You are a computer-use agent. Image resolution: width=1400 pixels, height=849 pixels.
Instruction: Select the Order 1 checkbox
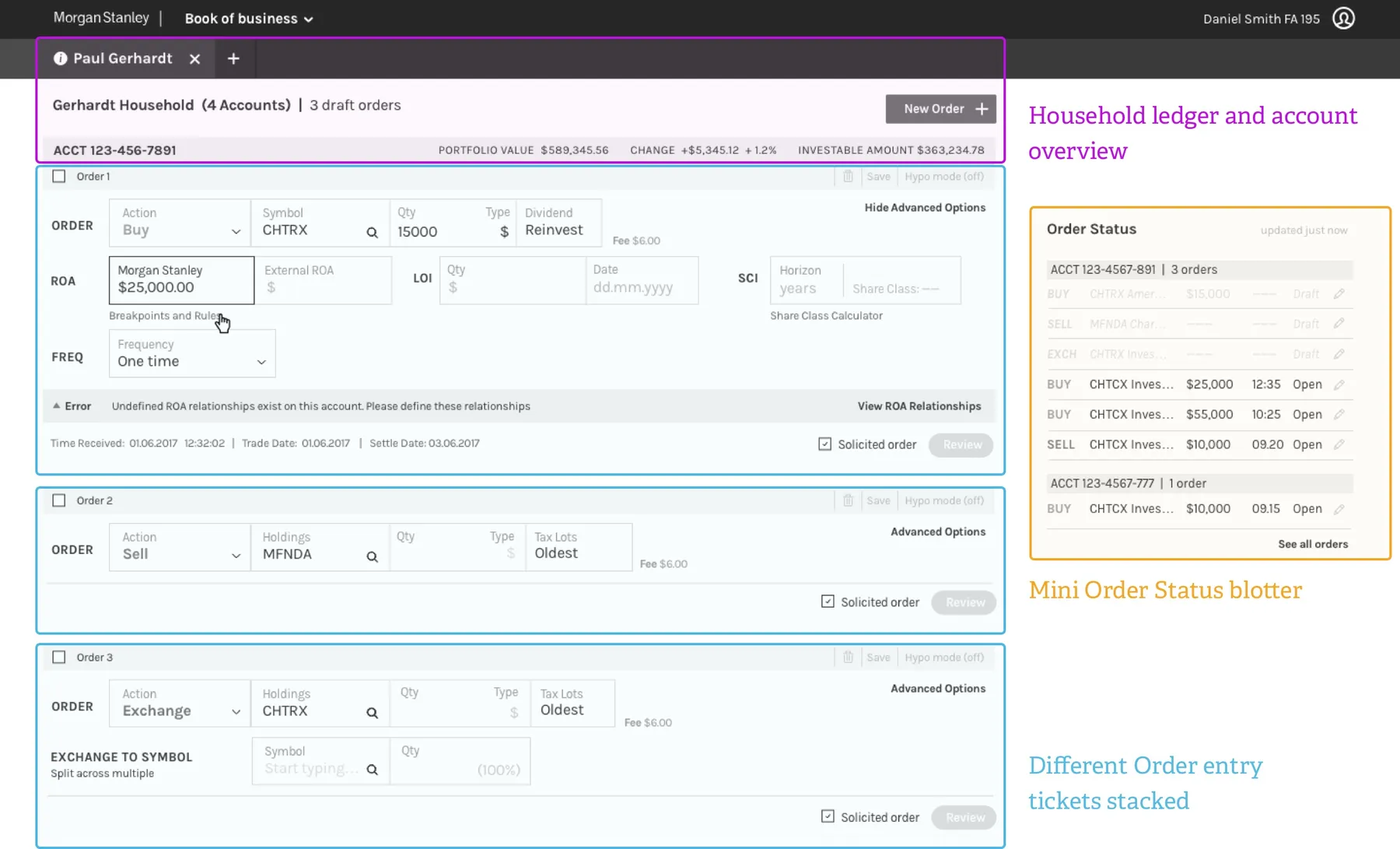[59, 177]
